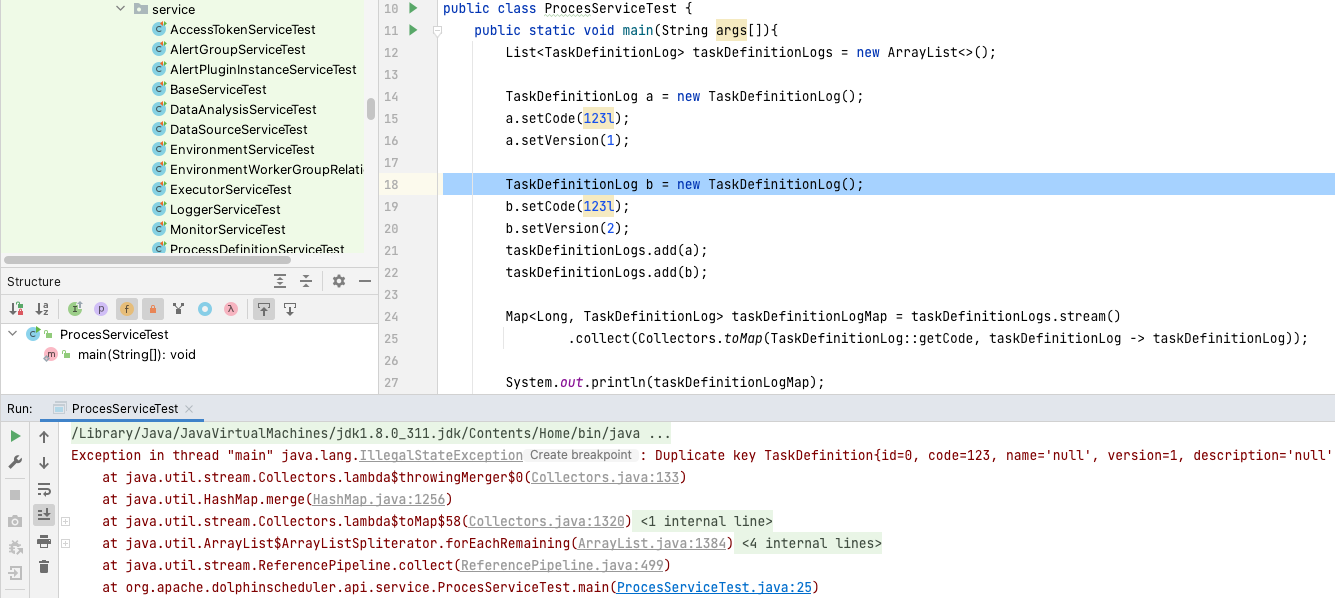
Task: Click the Stop process square icon
Action: (15, 495)
